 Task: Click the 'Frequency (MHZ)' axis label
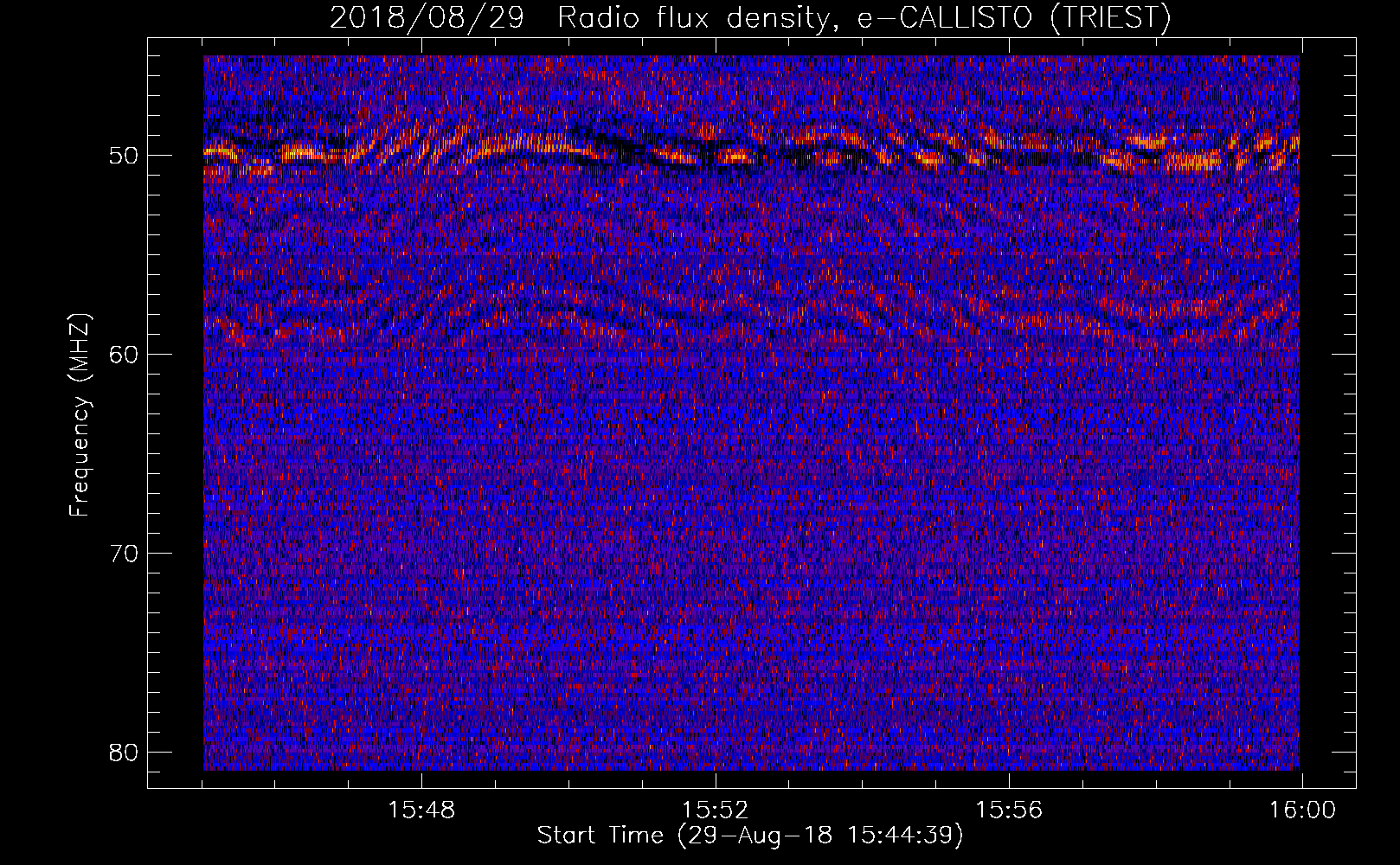click(x=80, y=416)
